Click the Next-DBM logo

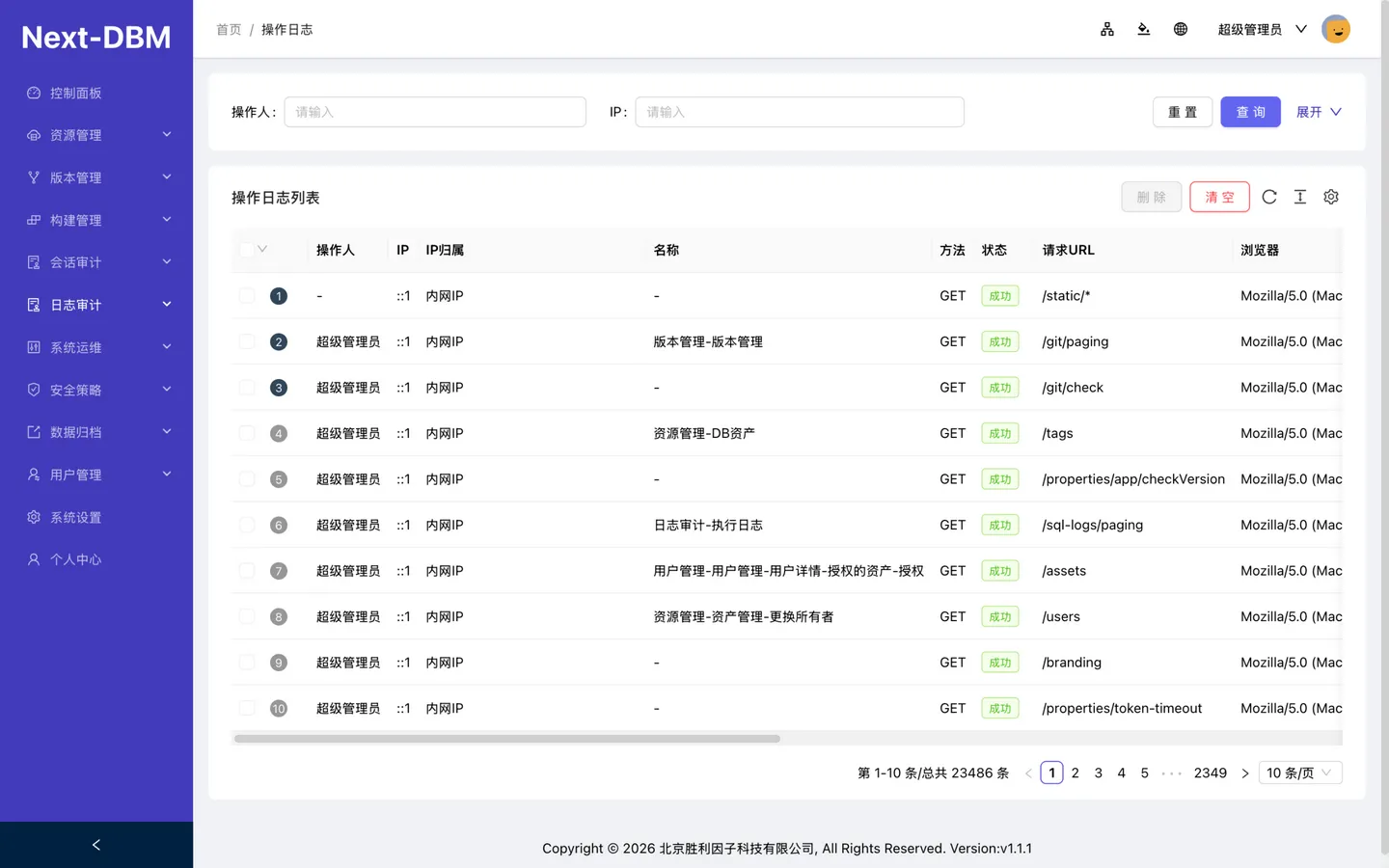click(x=96, y=37)
